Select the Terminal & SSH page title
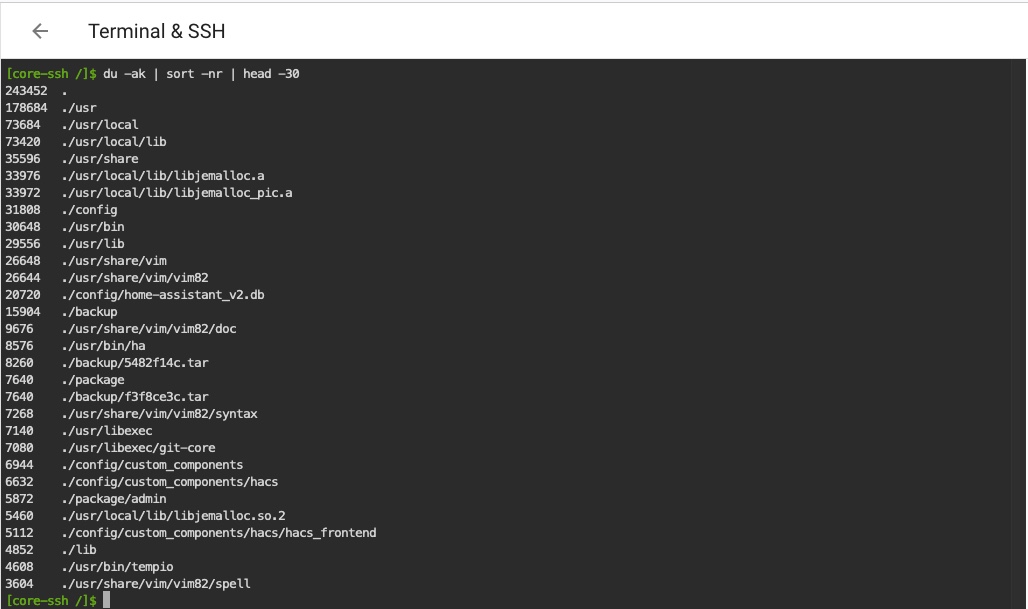Image resolution: width=1028 pixels, height=609 pixels. click(x=156, y=31)
